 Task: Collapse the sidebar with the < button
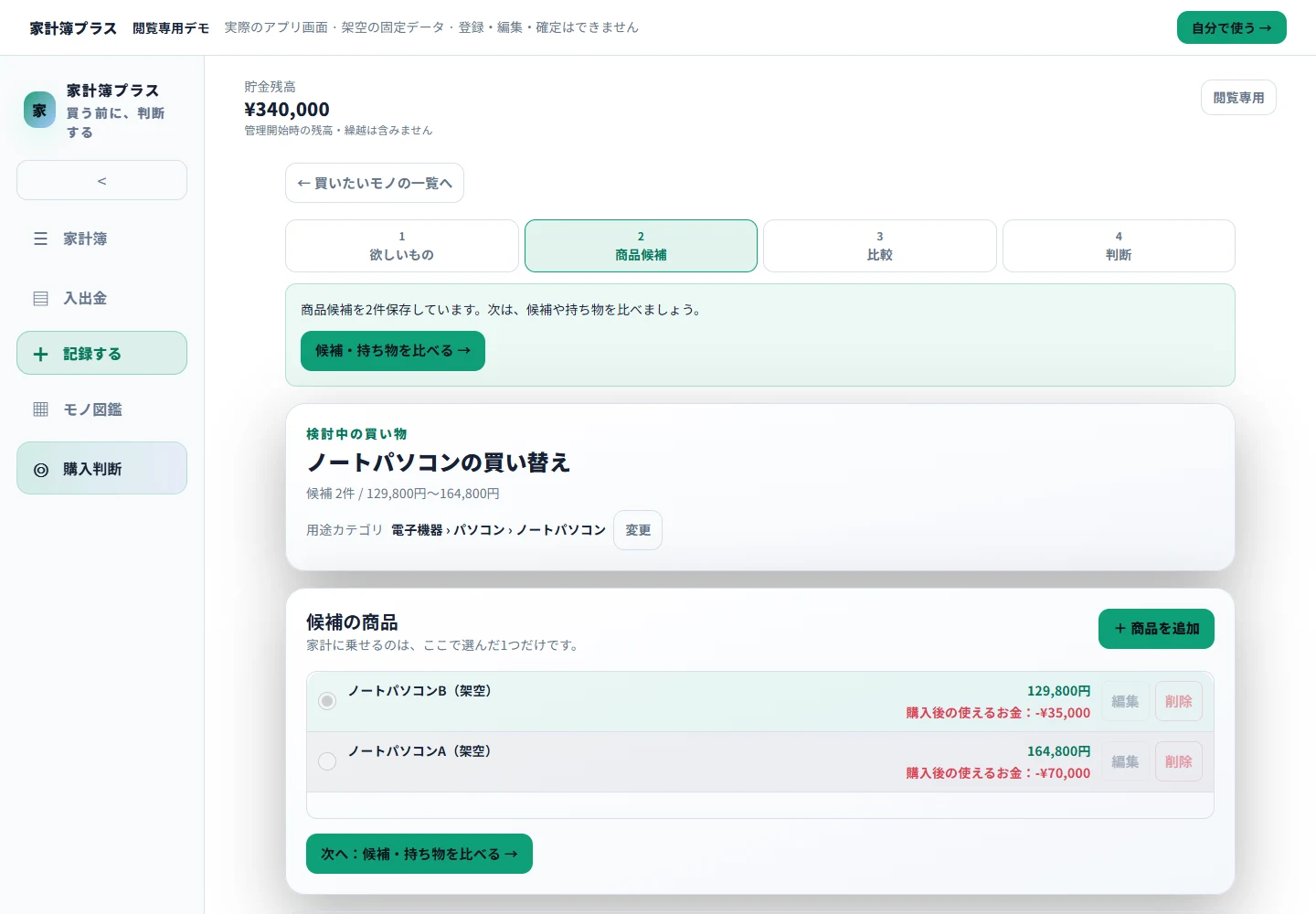tap(101, 180)
